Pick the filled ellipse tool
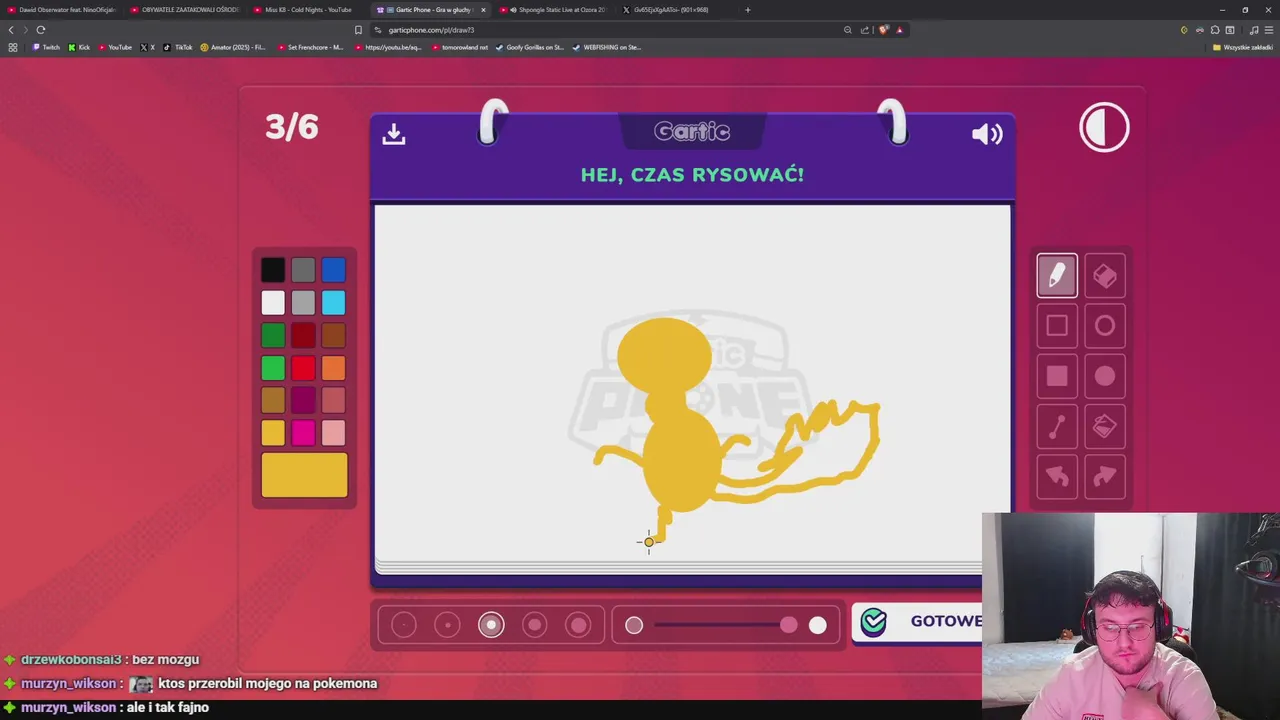The height and width of the screenshot is (720, 1280). (x=1105, y=376)
